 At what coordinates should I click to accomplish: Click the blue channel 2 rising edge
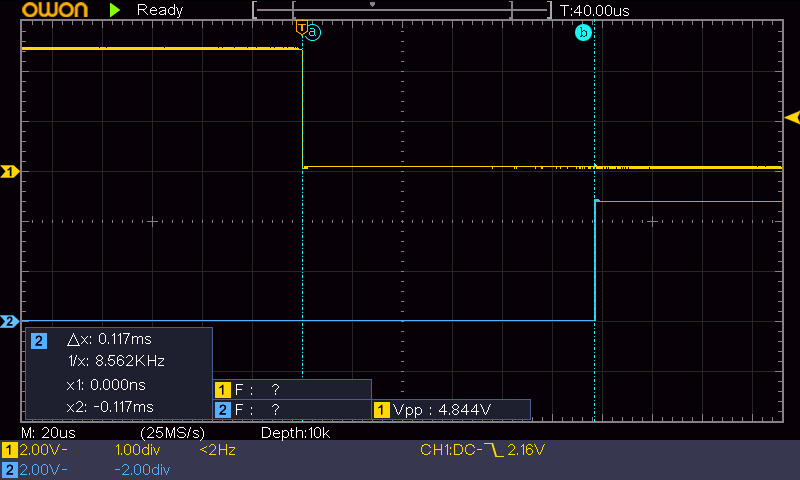[x=595, y=261]
